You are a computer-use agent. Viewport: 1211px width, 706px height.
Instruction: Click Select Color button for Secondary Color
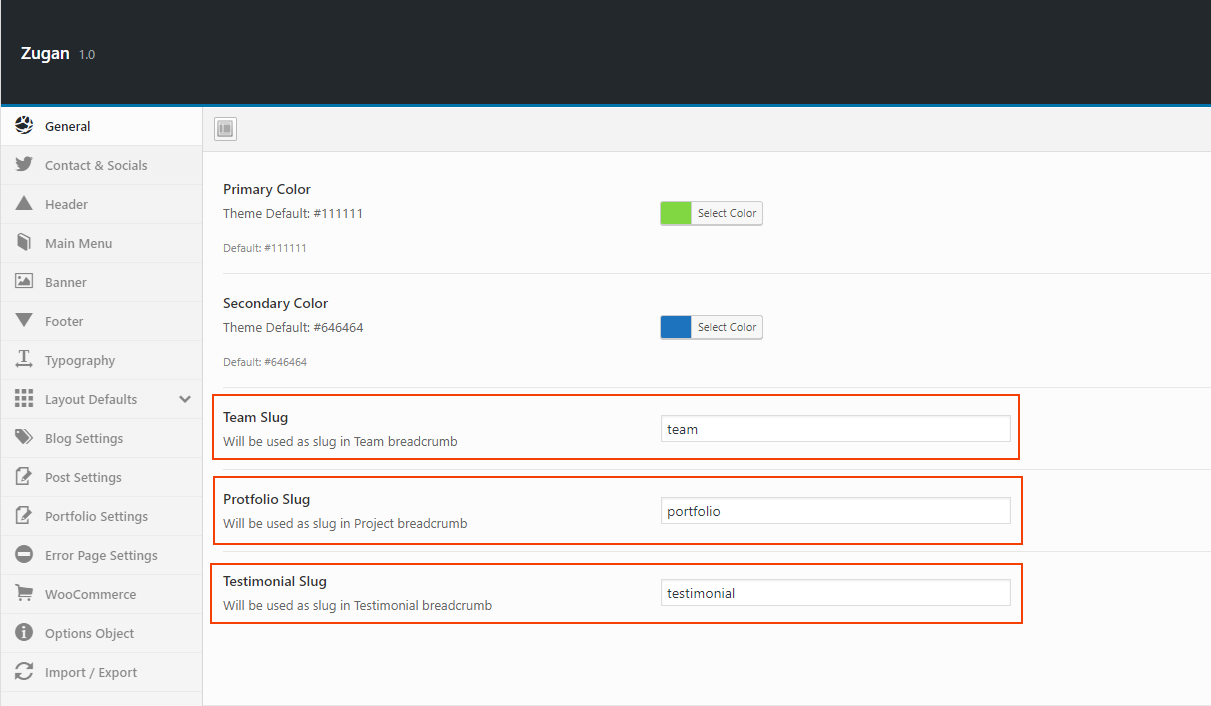tap(727, 327)
